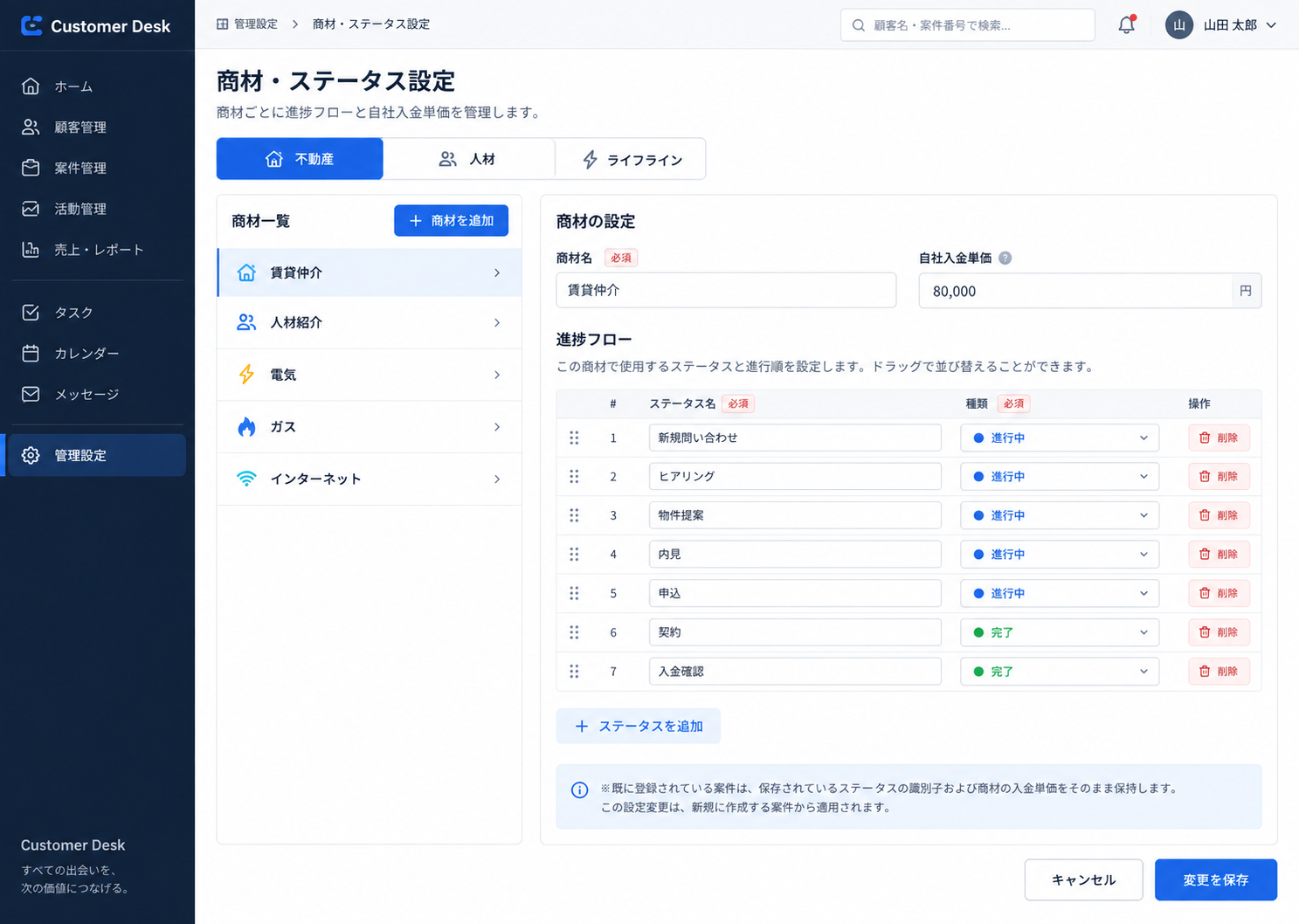This screenshot has width=1299, height=924.
Task: Switch to the 人材 tab
Action: (x=469, y=159)
